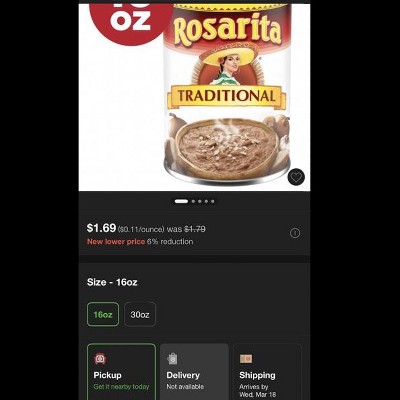Click the $1.69 current price
Image resolution: width=400 pixels, height=400 pixels.
tap(101, 228)
